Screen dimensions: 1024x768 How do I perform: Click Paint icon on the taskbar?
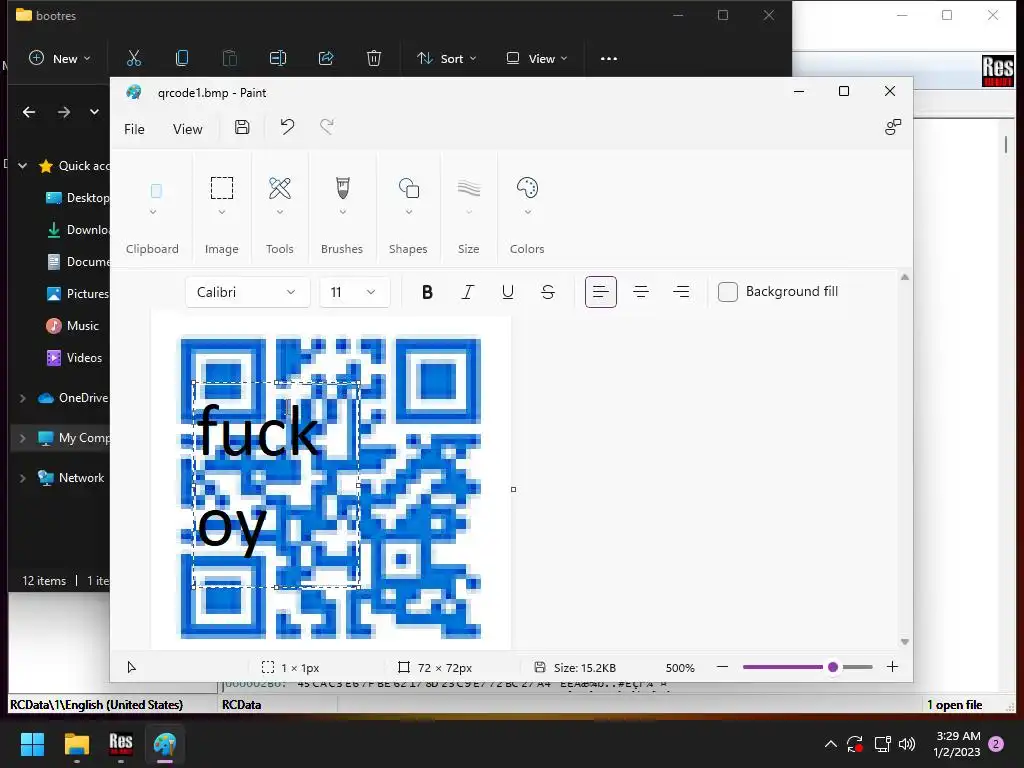pyautogui.click(x=165, y=744)
